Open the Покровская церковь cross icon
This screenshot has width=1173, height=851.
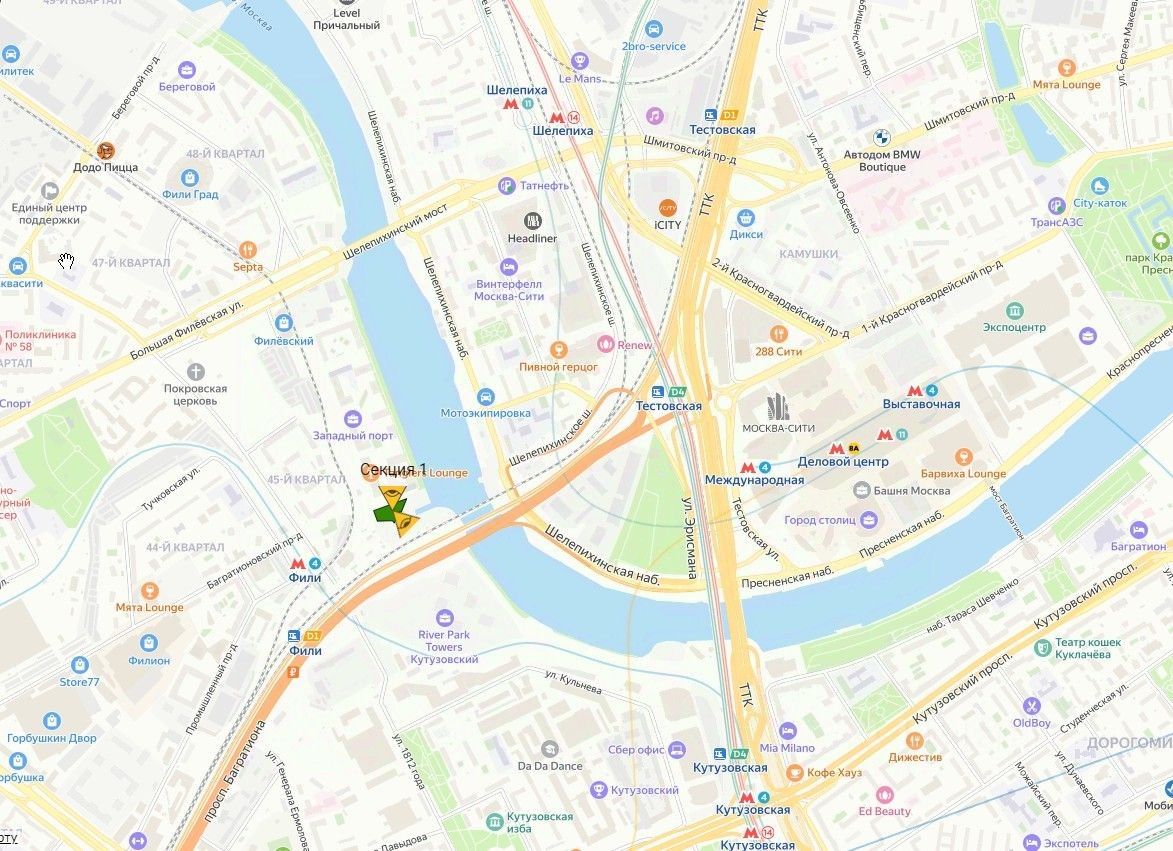coord(195,372)
